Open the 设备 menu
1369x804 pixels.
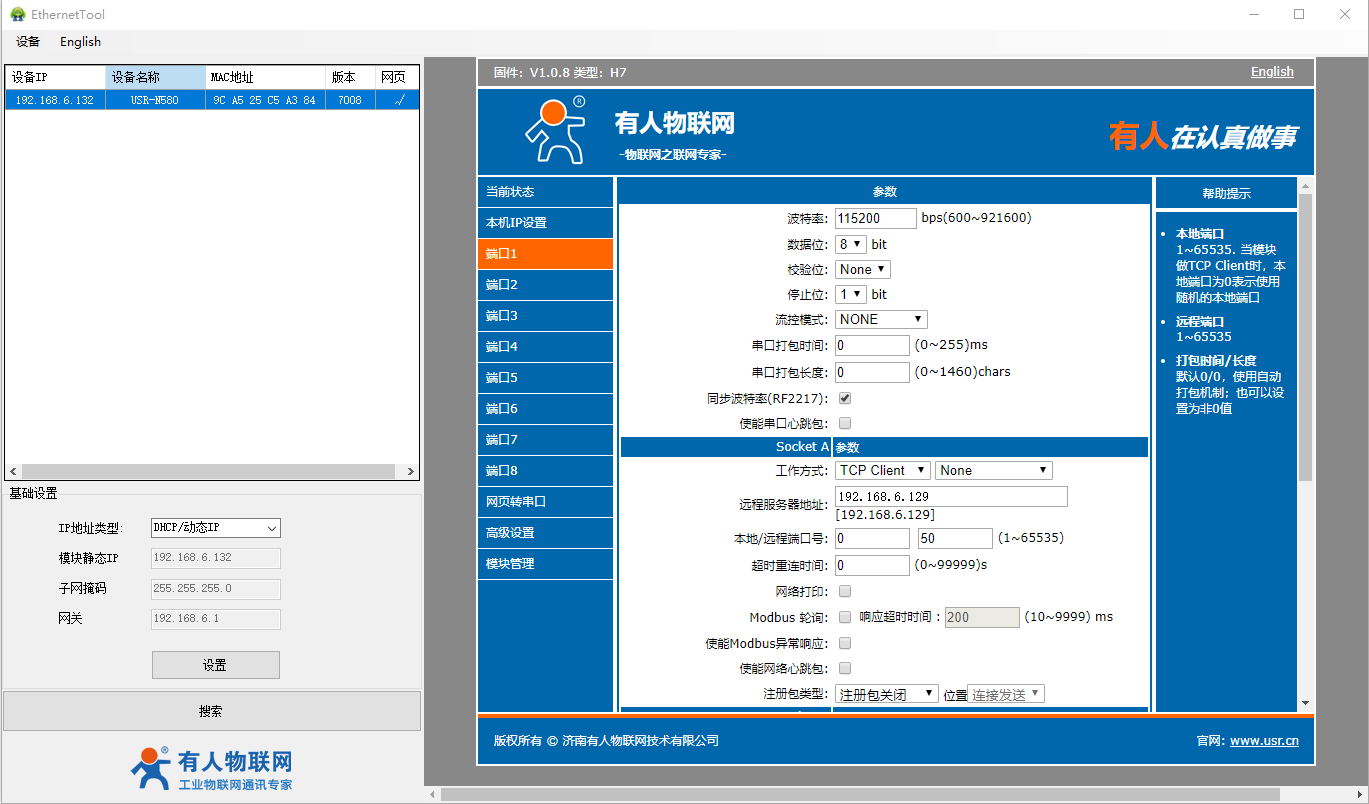[28, 42]
